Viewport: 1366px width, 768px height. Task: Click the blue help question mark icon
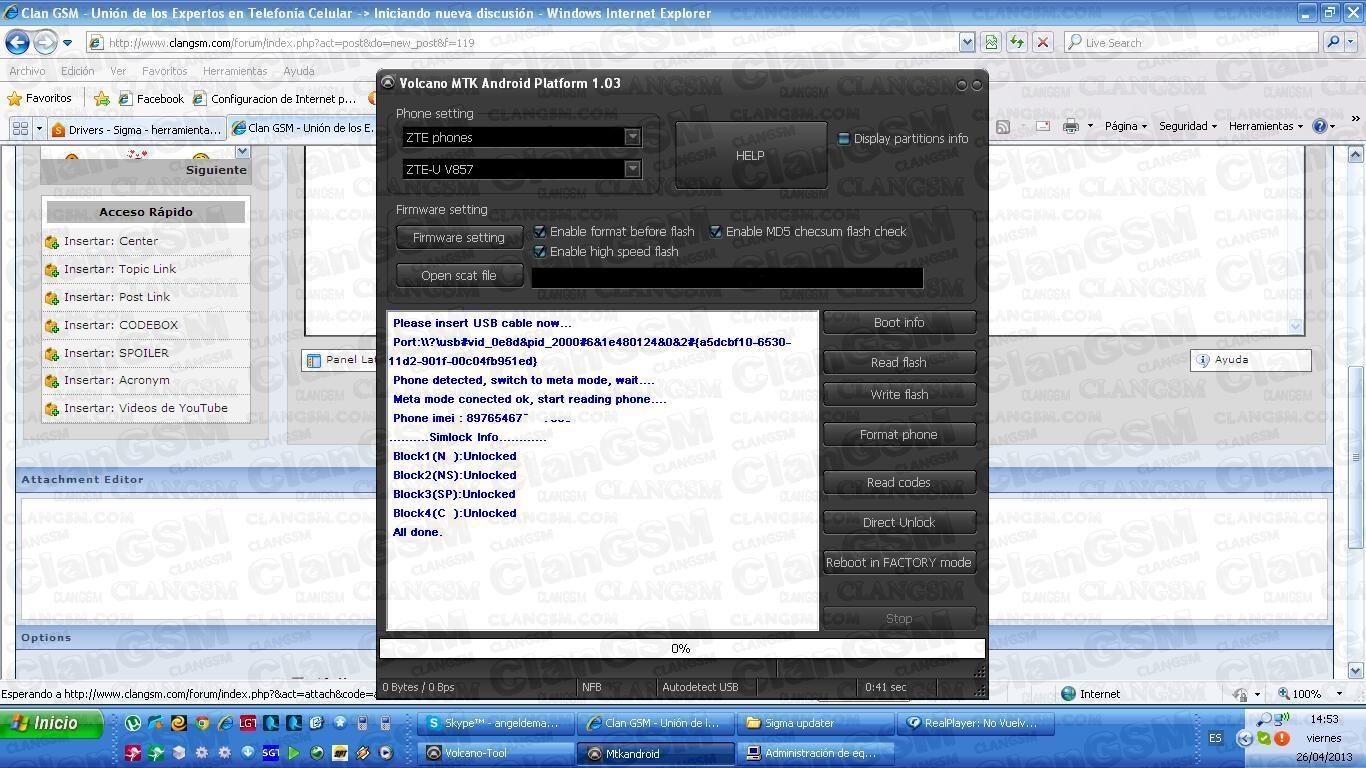(x=1318, y=126)
